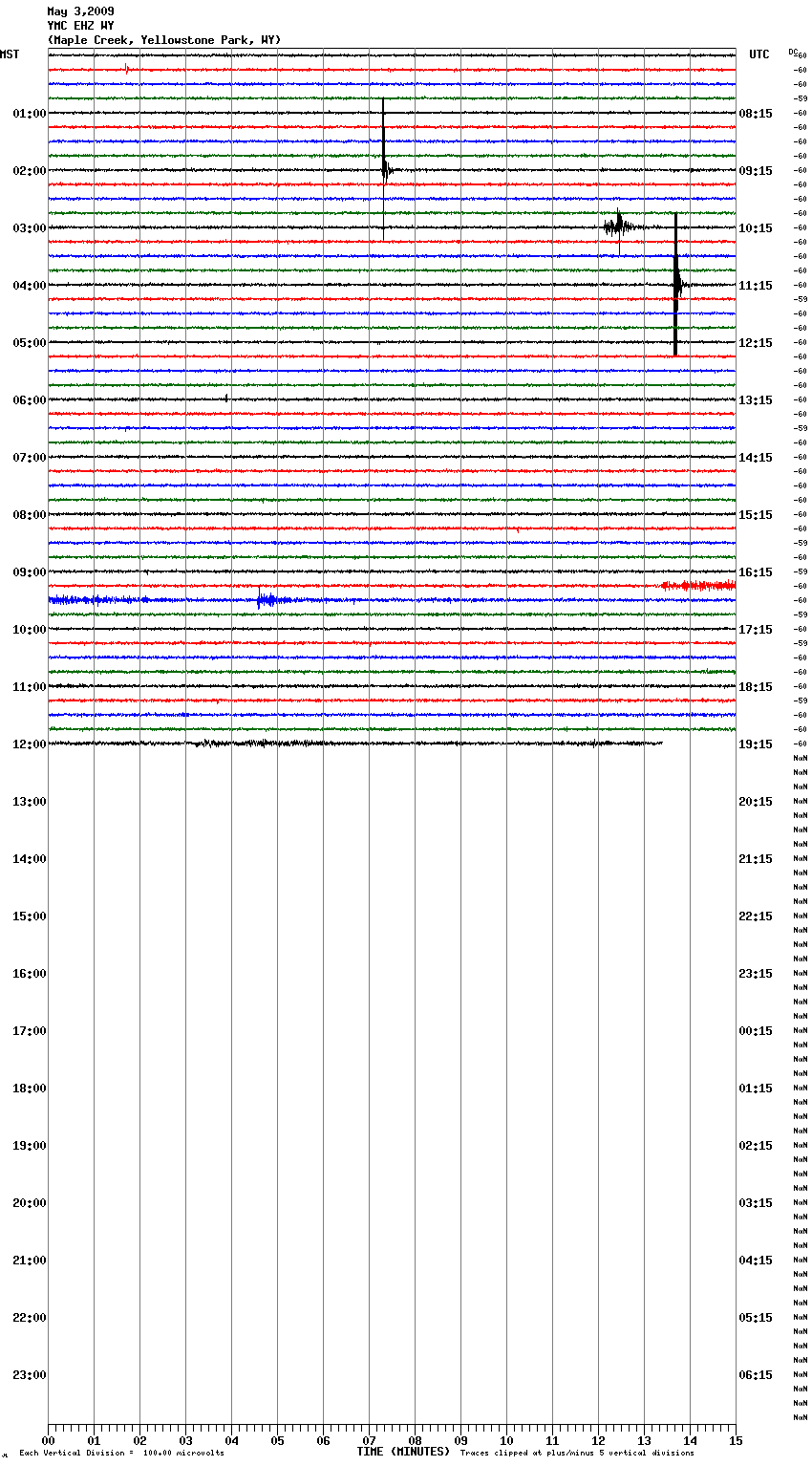Click the red noise burst after 09:00
The image size is (812, 1466).
pos(698,585)
